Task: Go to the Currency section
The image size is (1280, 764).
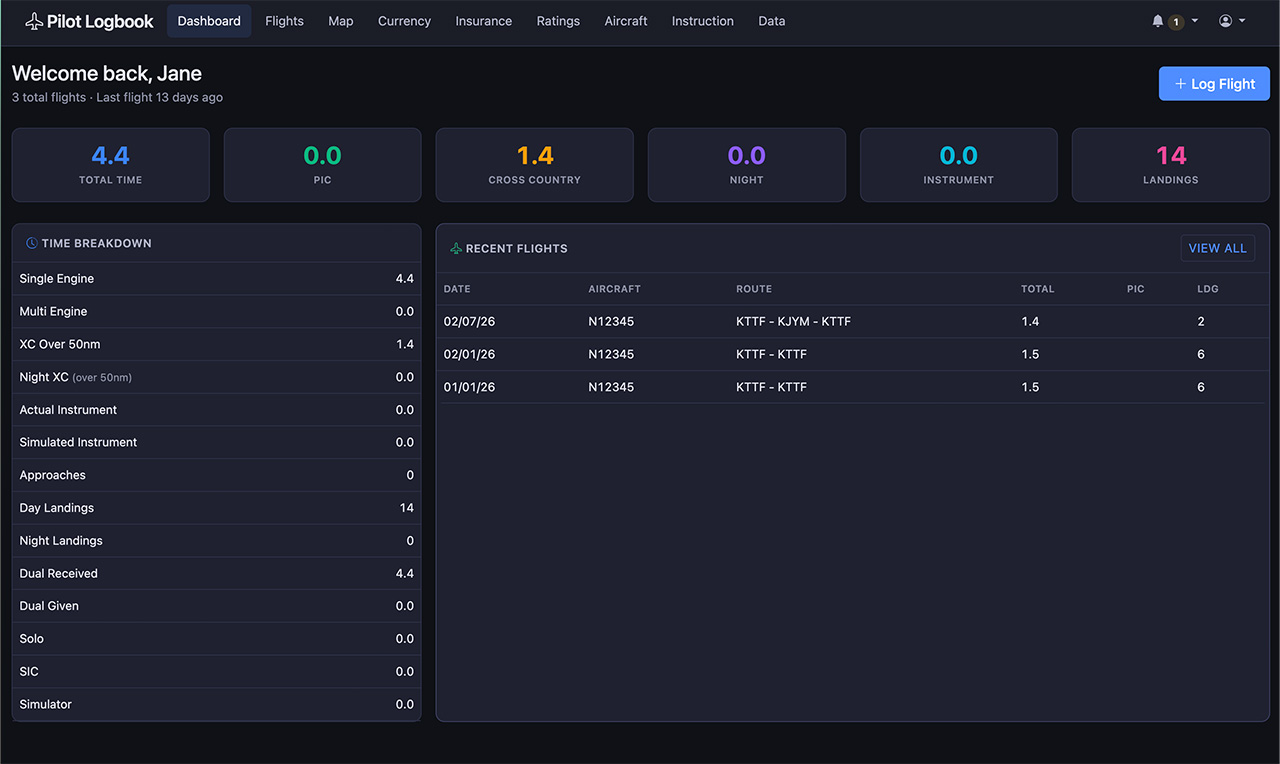Action: click(404, 21)
